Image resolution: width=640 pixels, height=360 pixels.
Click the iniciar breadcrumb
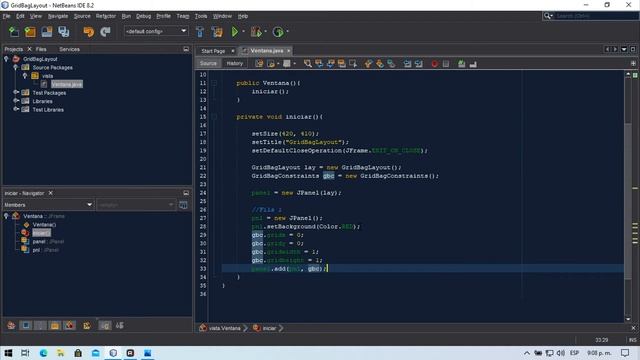(264, 328)
